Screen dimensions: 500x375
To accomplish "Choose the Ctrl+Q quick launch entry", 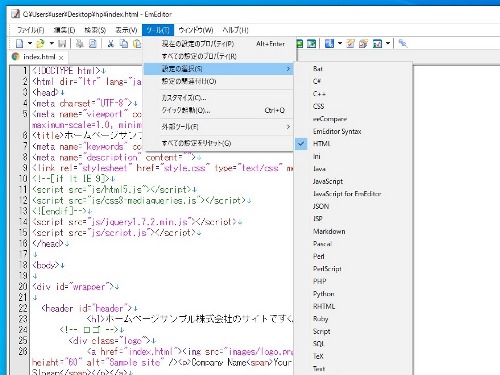I will point(218,110).
